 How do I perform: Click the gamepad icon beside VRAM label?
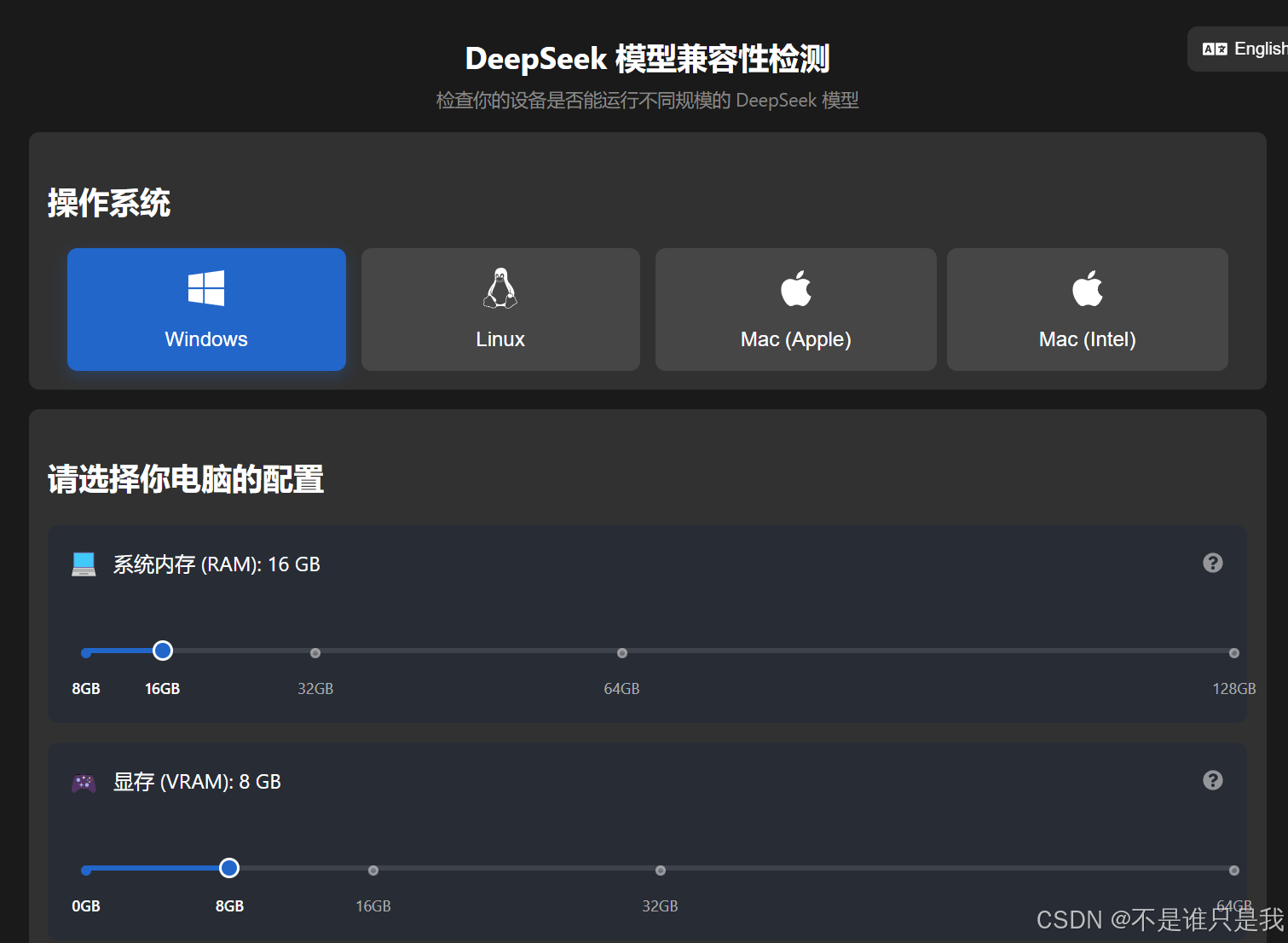pyautogui.click(x=84, y=782)
